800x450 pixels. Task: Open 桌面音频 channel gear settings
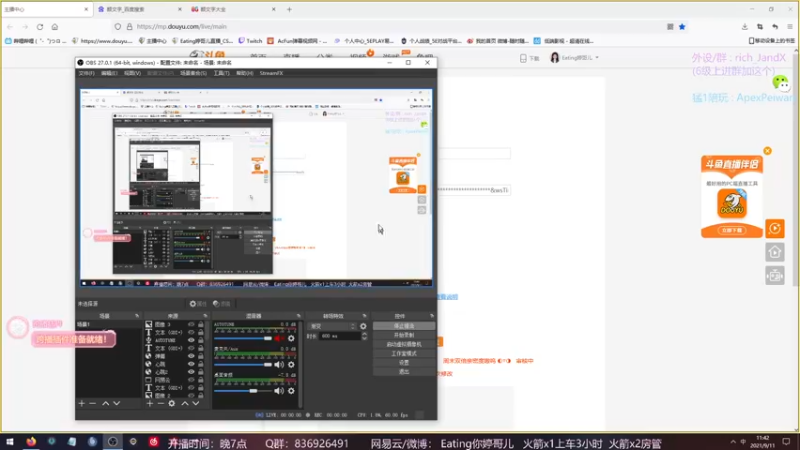tap(291, 391)
